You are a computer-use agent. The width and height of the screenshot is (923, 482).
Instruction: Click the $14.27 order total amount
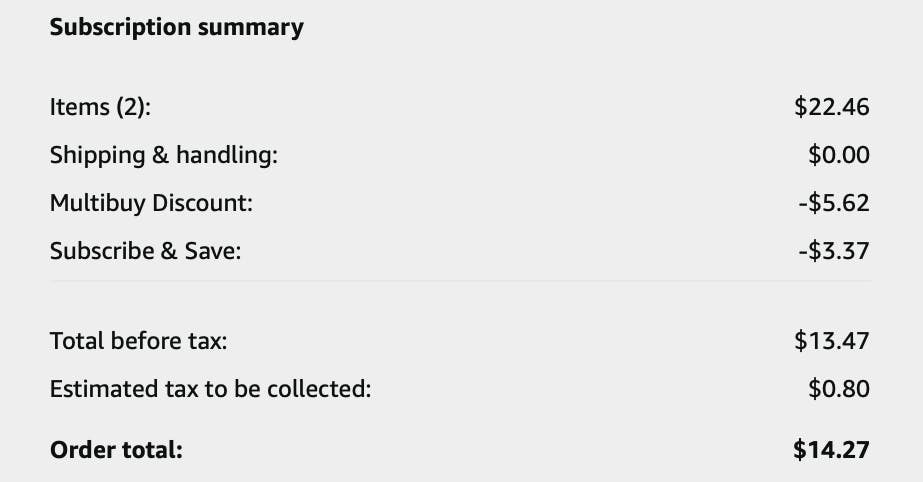831,450
